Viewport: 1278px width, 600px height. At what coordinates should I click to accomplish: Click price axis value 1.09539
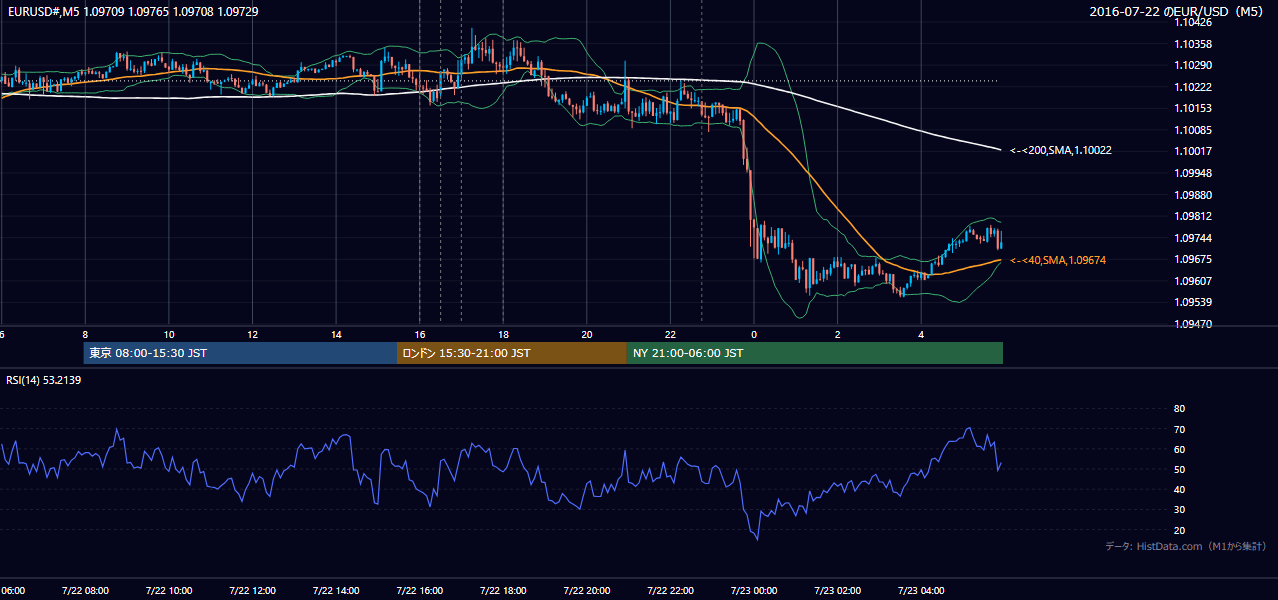tap(1193, 302)
